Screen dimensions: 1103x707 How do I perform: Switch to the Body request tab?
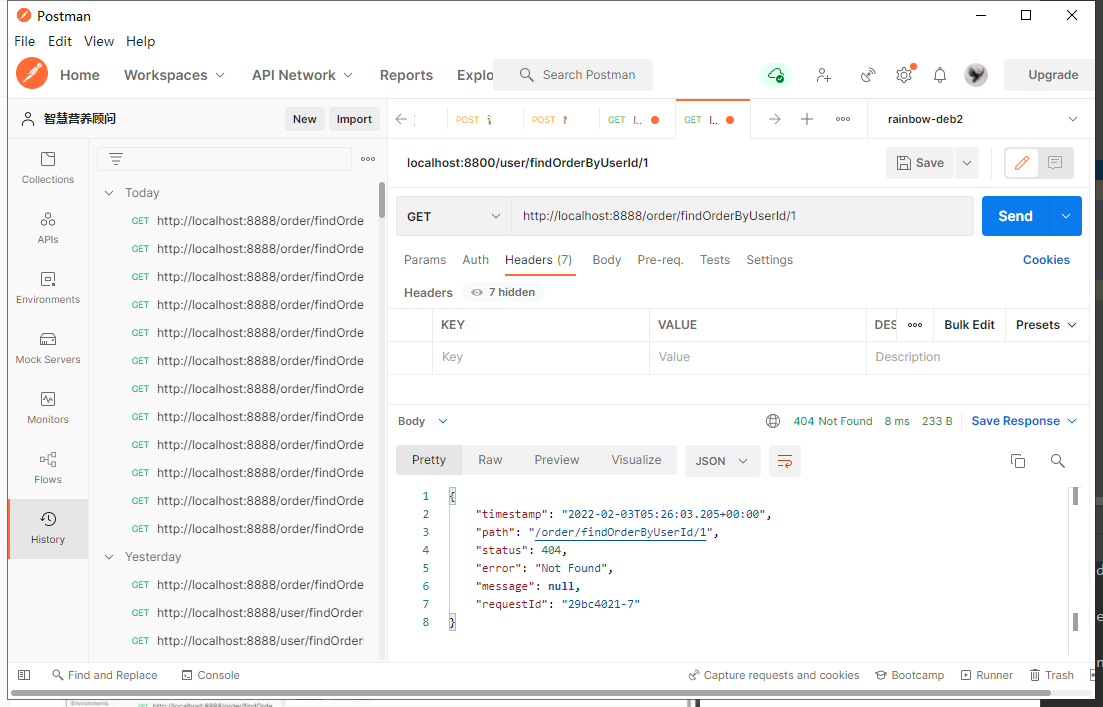coord(606,260)
